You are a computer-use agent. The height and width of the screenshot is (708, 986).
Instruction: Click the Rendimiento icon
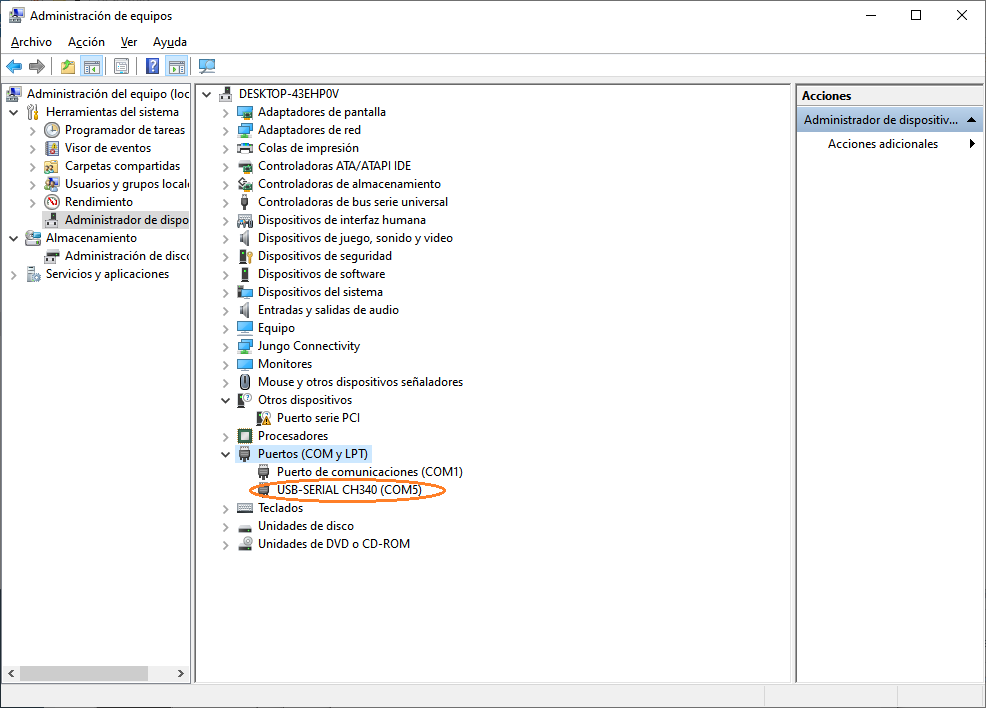(52, 202)
